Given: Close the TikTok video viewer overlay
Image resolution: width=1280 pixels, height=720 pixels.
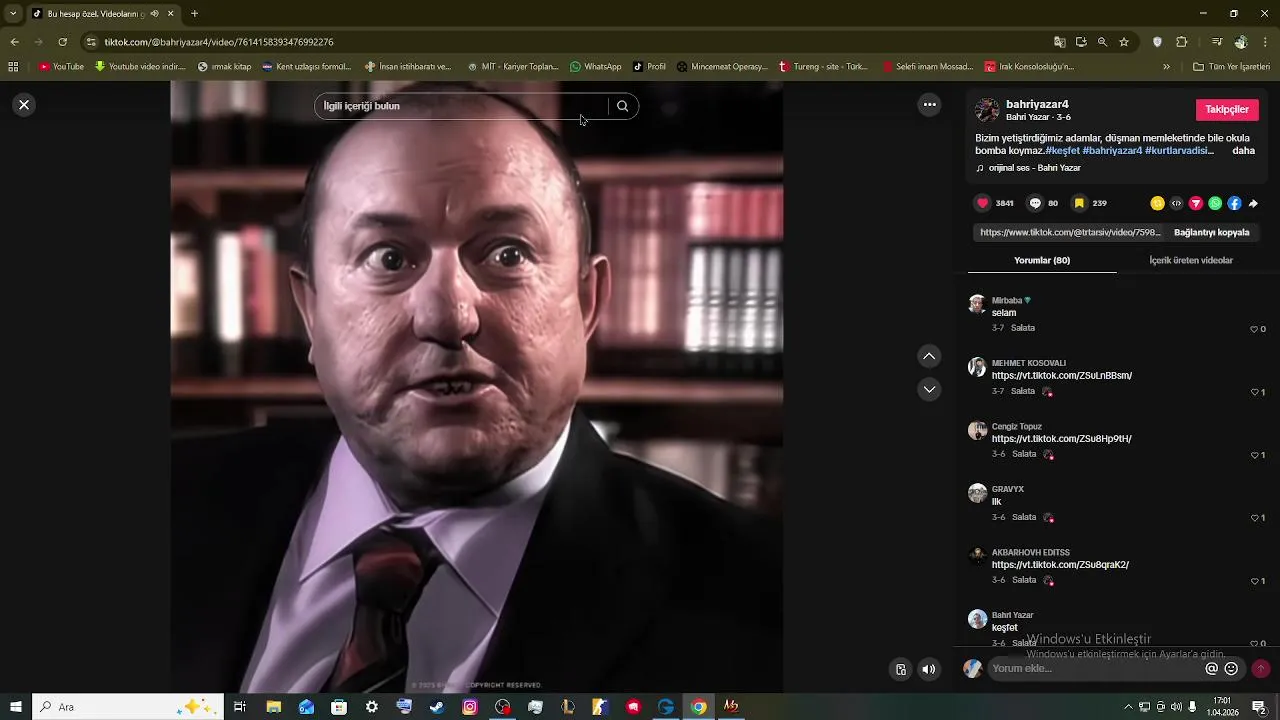Looking at the screenshot, I should click(24, 105).
